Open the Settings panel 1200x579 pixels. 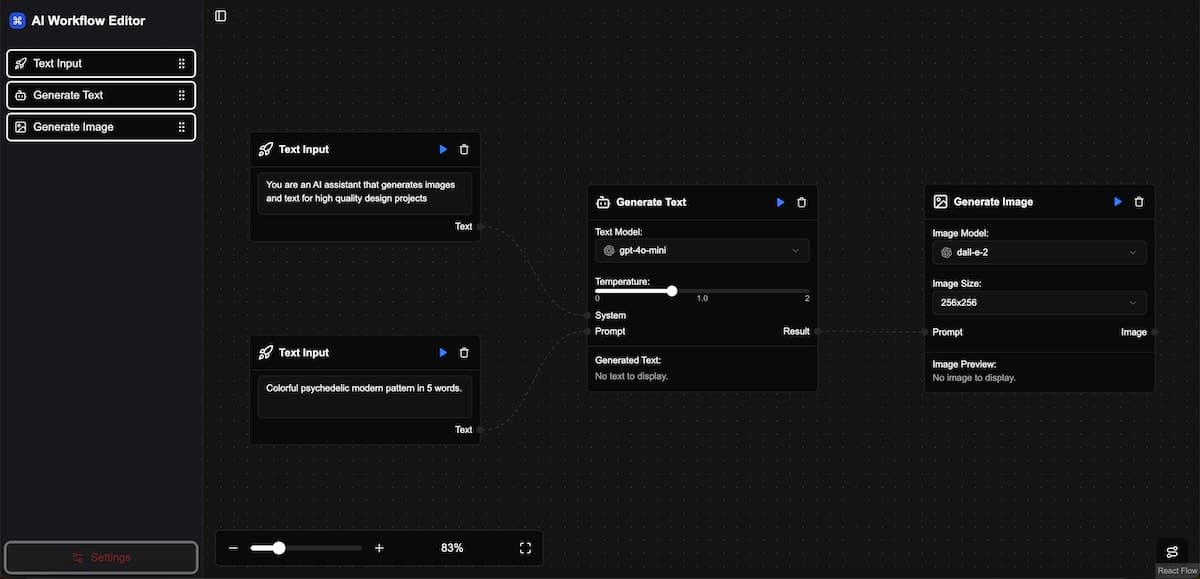pyautogui.click(x=100, y=557)
